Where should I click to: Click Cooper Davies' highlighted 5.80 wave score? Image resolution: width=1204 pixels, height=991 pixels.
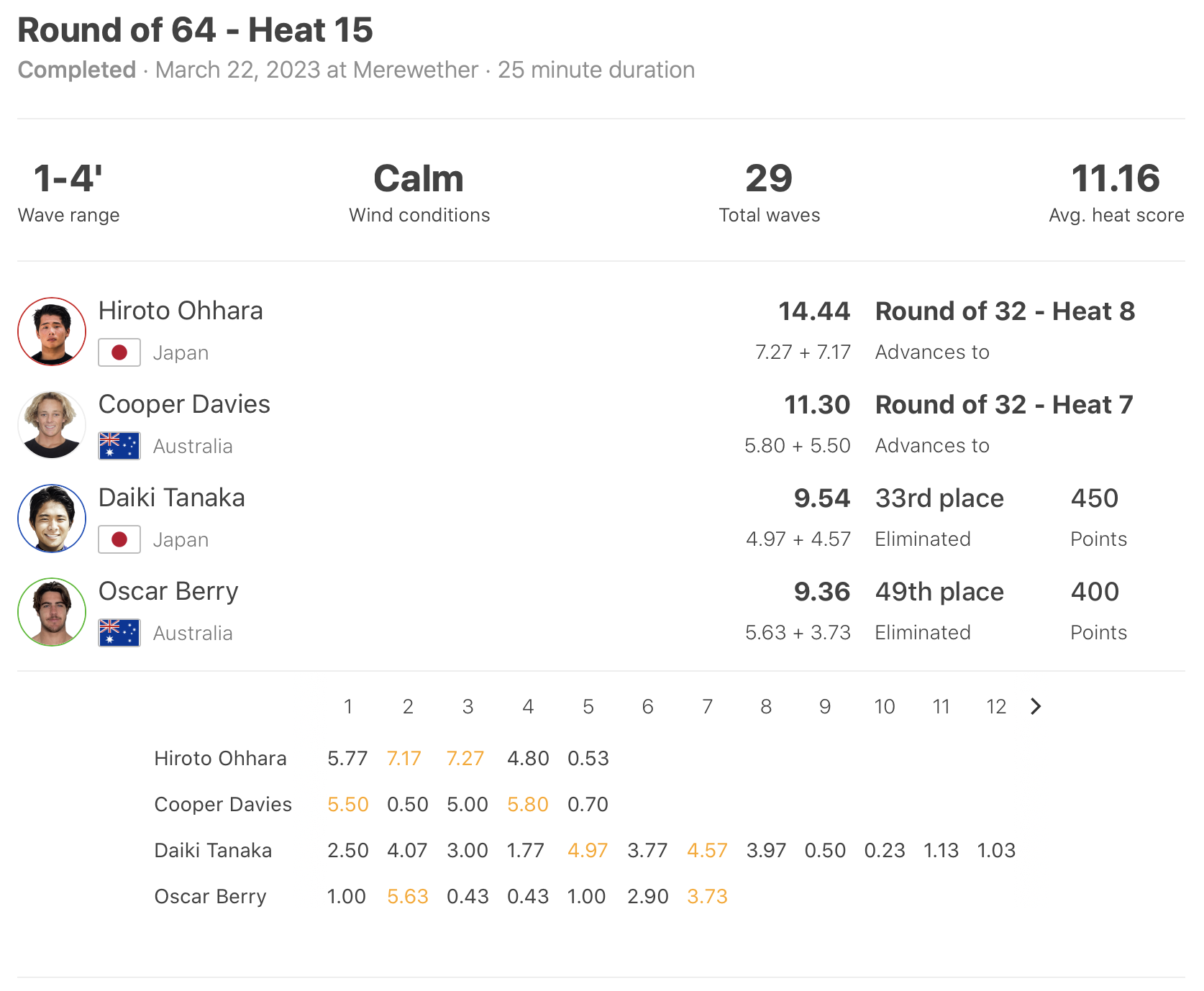tap(528, 804)
